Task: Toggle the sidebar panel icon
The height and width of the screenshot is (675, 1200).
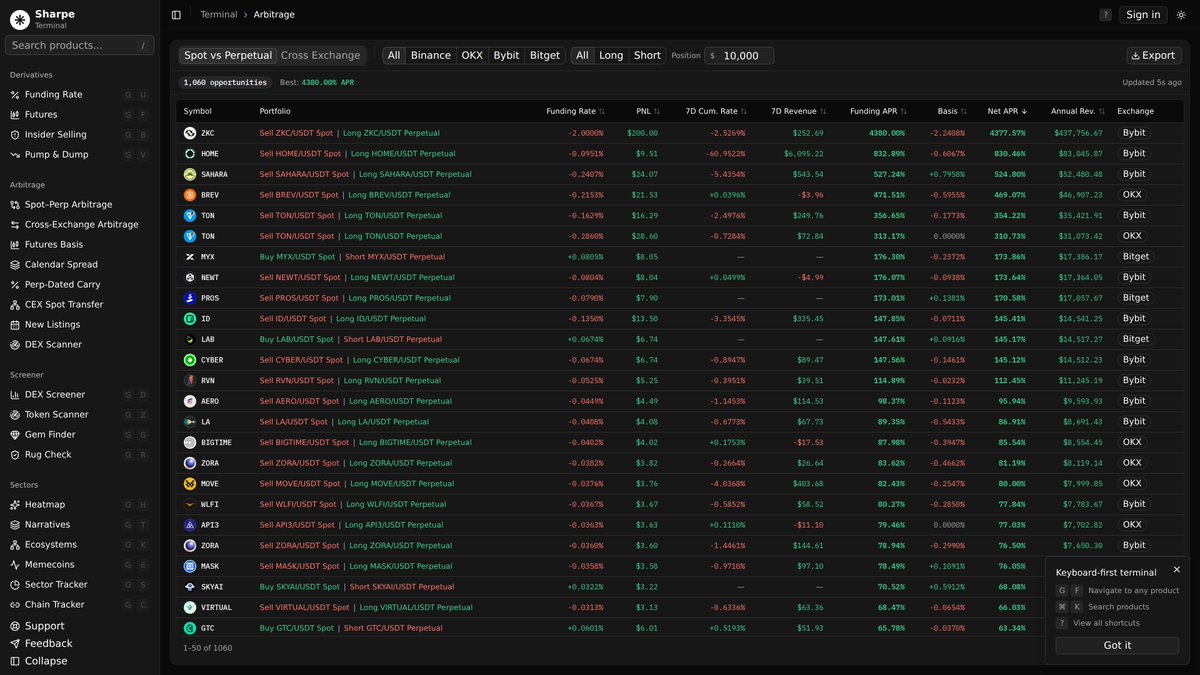Action: click(x=176, y=15)
